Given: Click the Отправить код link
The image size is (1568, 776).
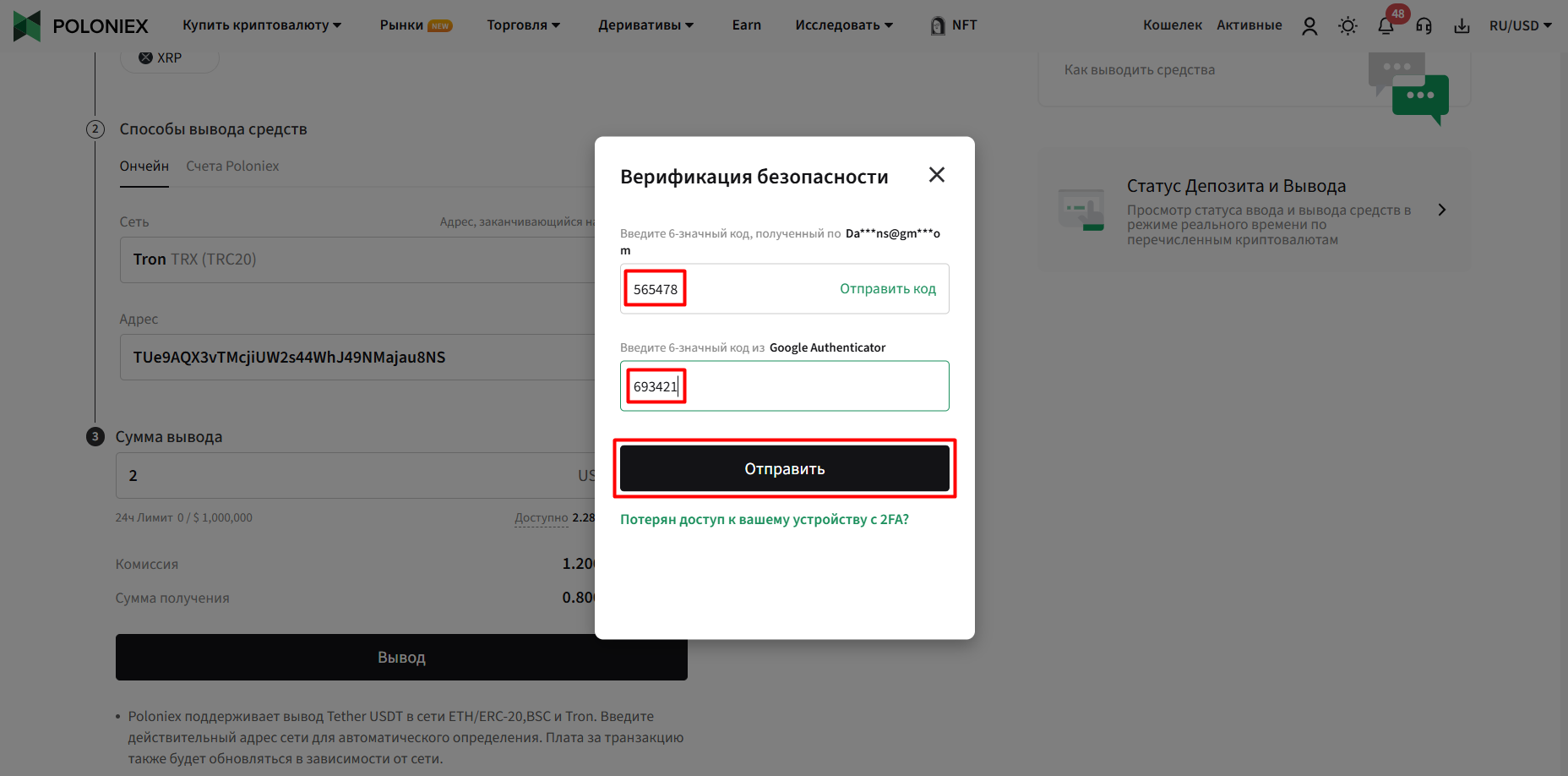Looking at the screenshot, I should tap(888, 289).
